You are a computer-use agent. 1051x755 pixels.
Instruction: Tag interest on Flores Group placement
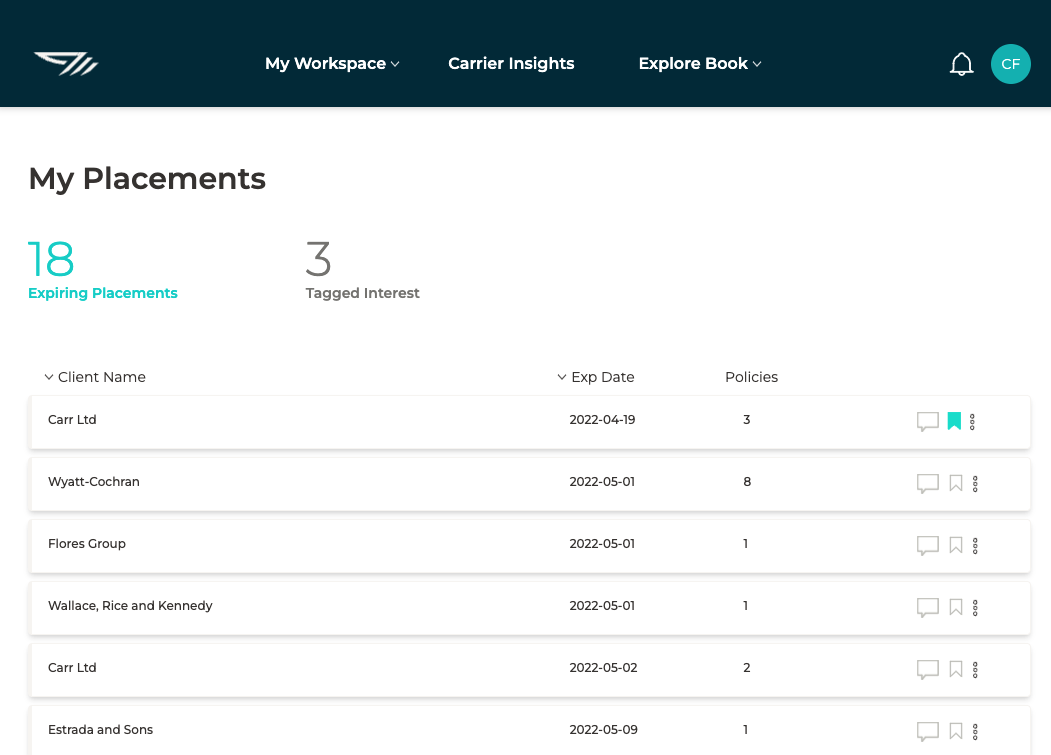(x=955, y=546)
